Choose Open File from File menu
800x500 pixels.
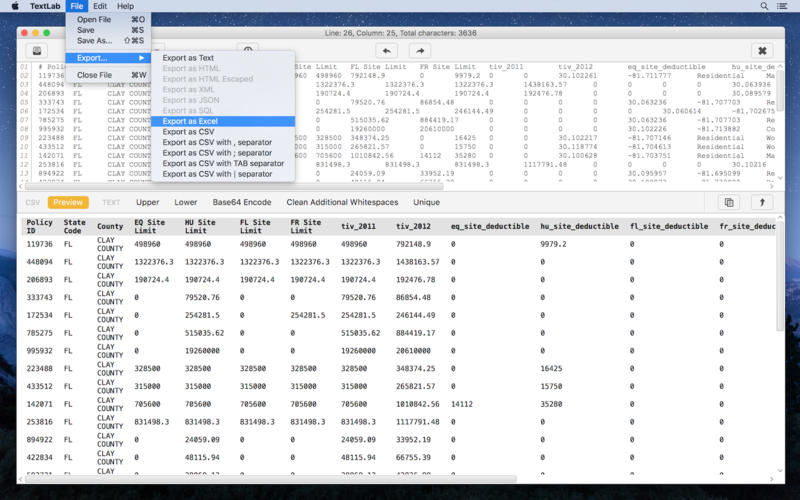tap(108, 19)
